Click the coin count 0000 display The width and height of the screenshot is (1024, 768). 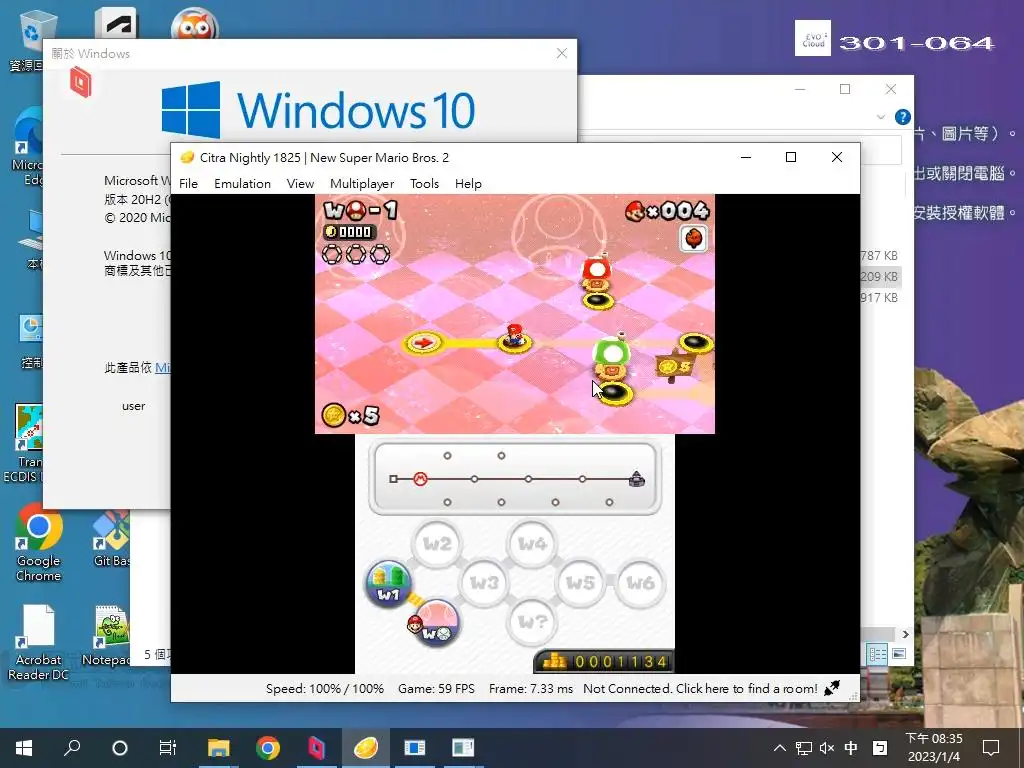coord(349,232)
